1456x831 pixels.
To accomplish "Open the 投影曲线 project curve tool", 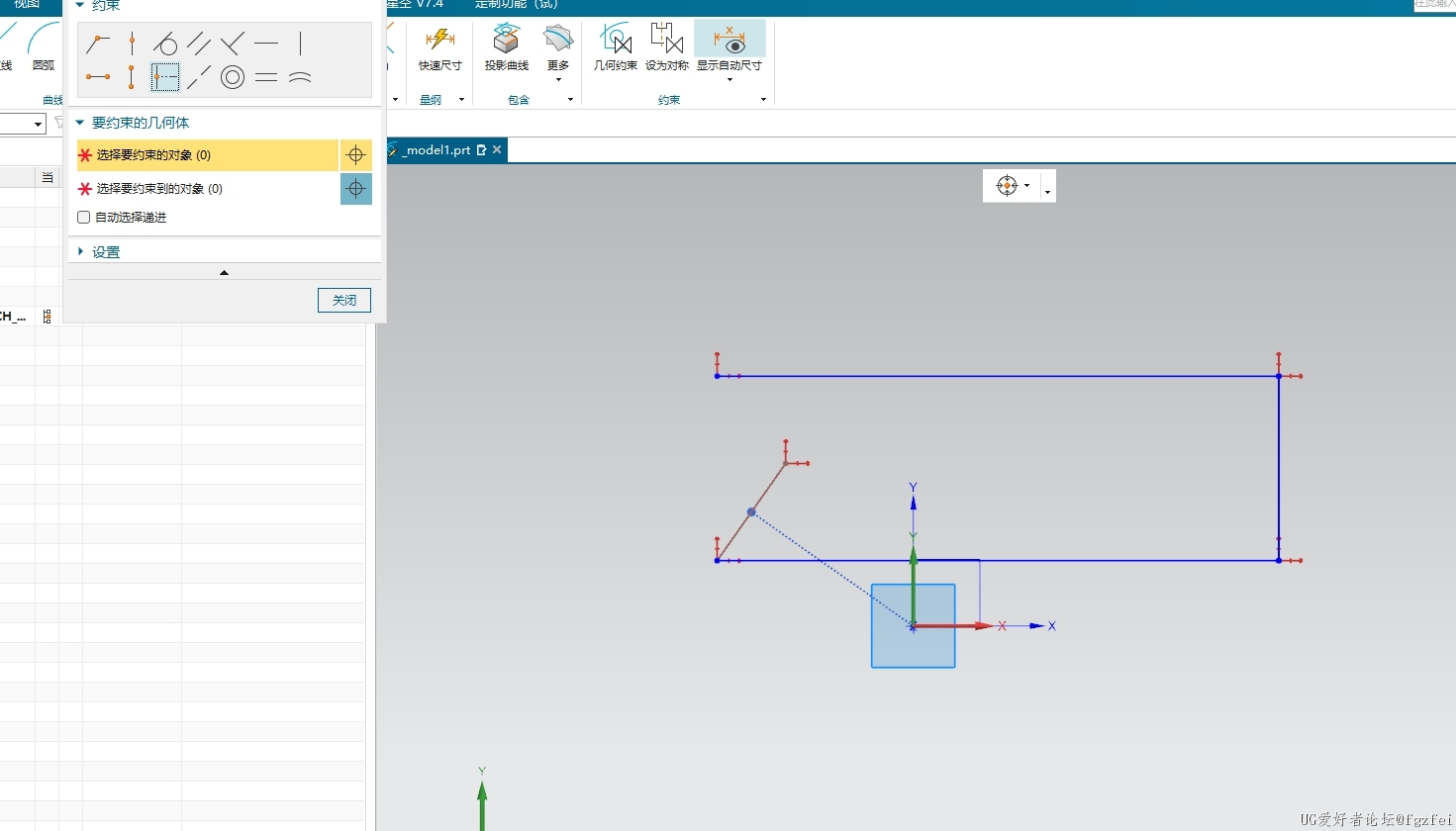I will click(507, 48).
